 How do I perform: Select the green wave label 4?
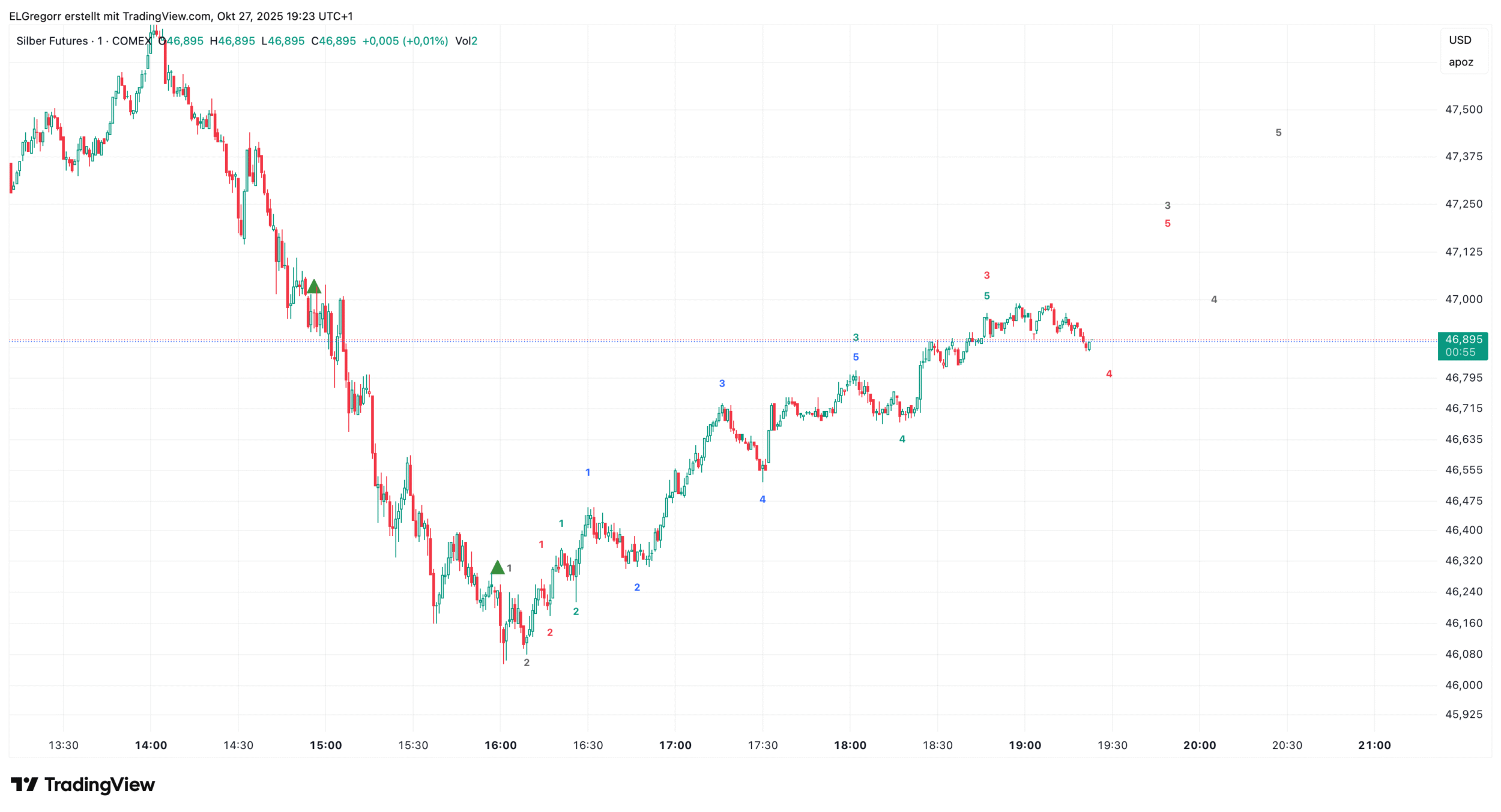[x=902, y=439]
